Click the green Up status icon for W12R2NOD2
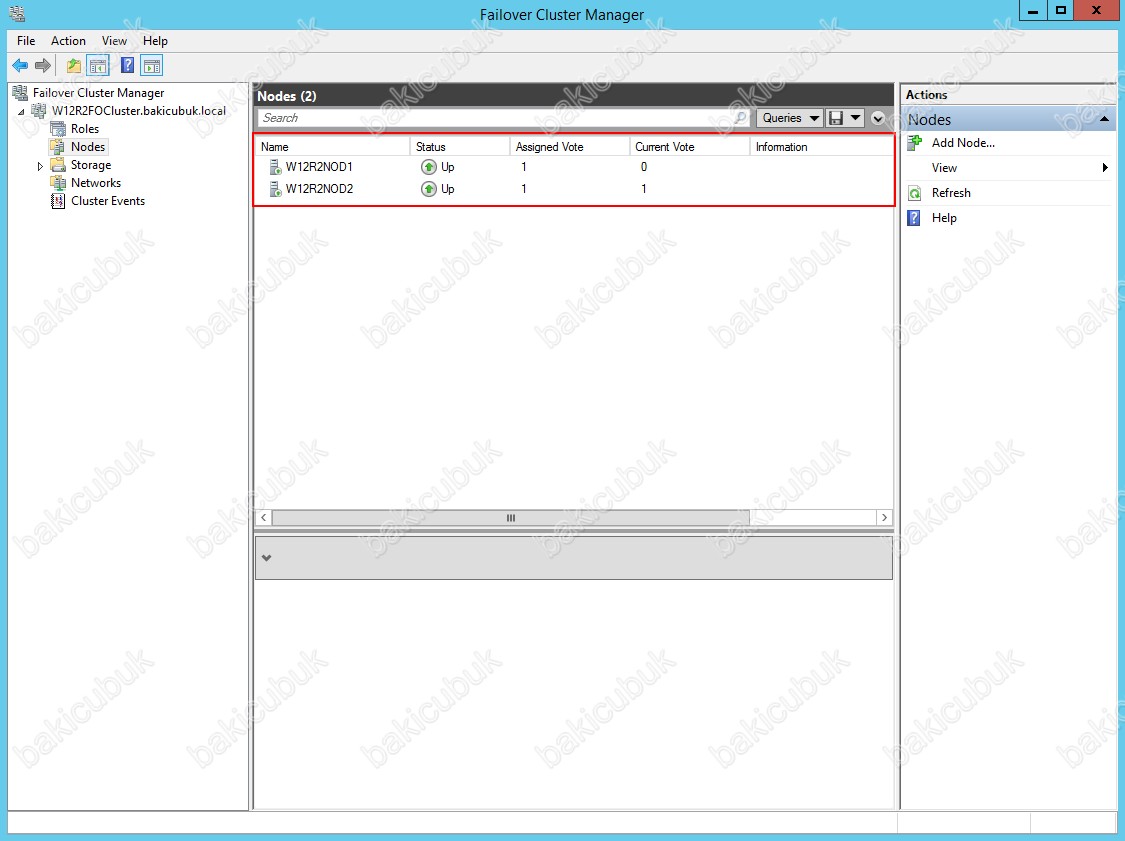Image resolution: width=1125 pixels, height=841 pixels. point(428,189)
